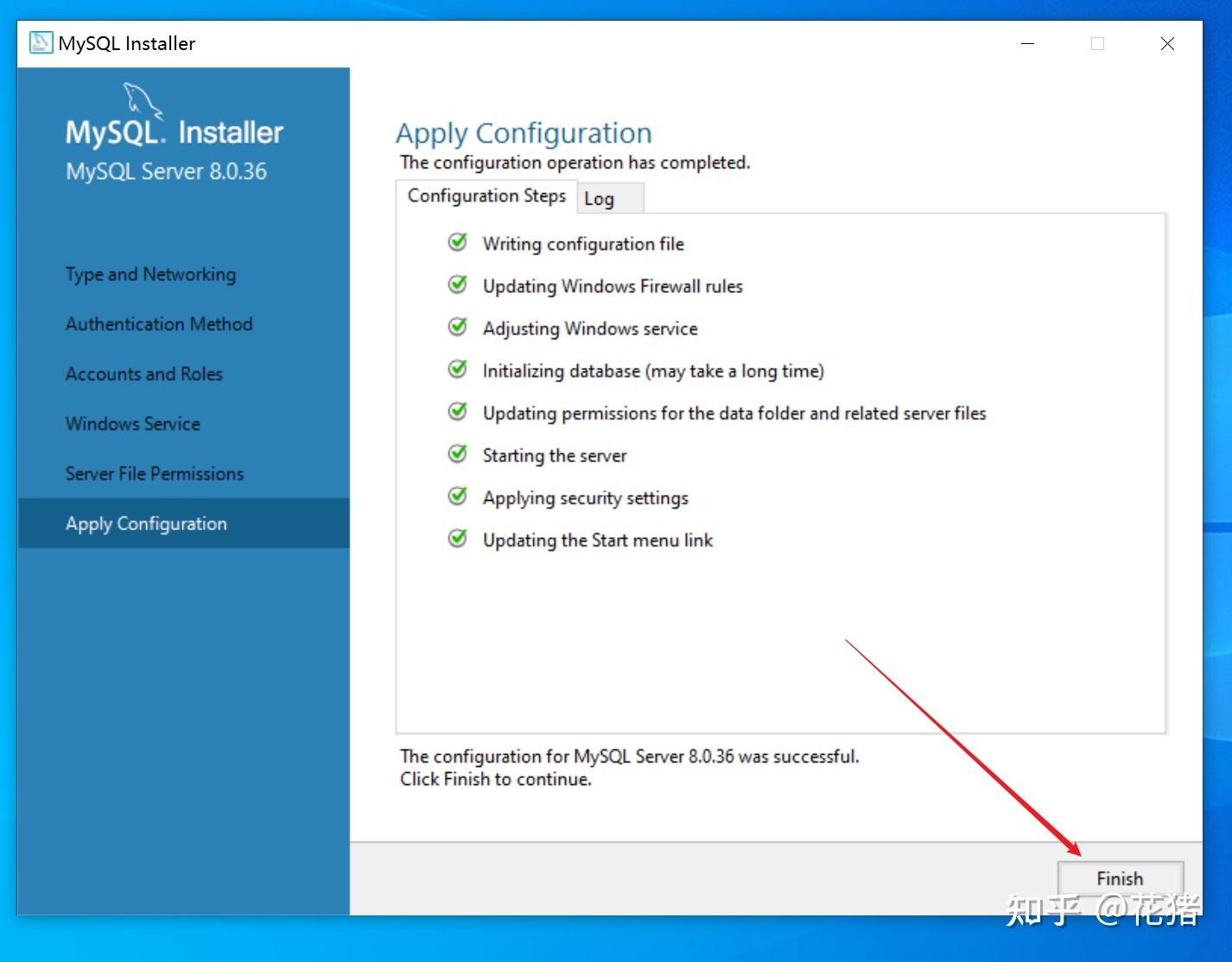Click 'Updating permissions for the data folder' text
Screen dimensions: 1232x962
(x=734, y=414)
